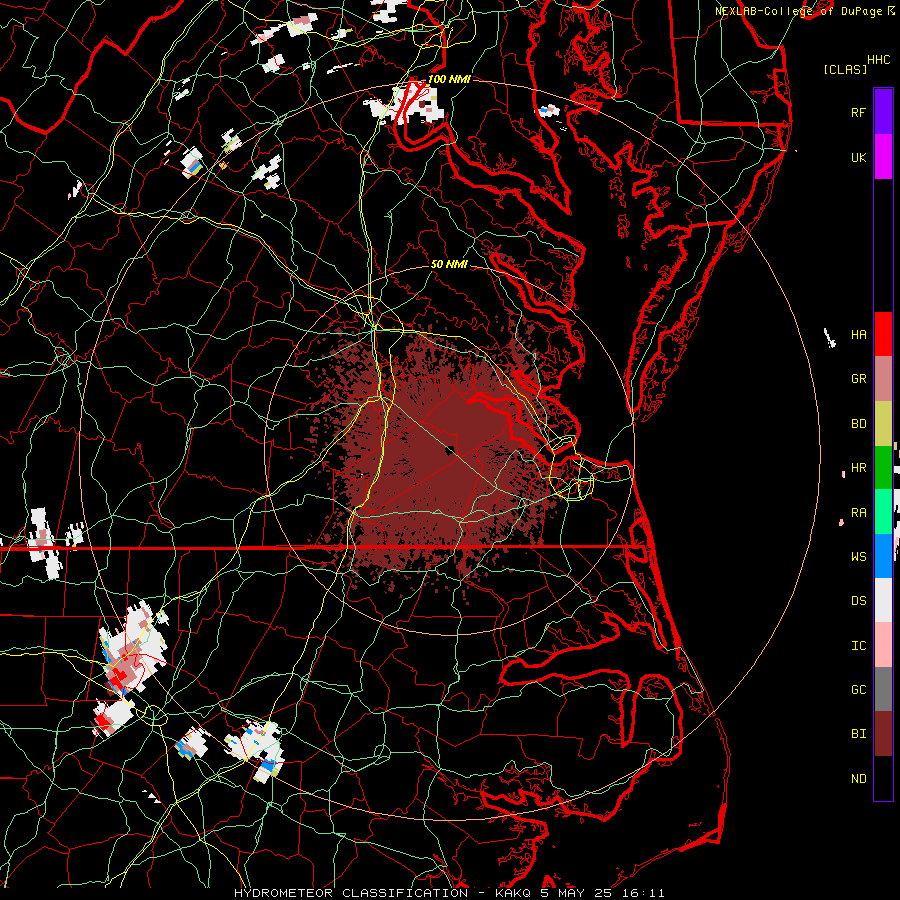Click the DS white legend swatch
This screenshot has height=900, width=900.
[883, 600]
